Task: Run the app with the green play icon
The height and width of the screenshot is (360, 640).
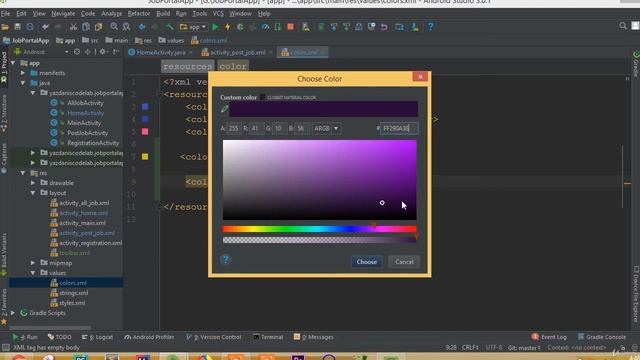Action: coord(215,27)
